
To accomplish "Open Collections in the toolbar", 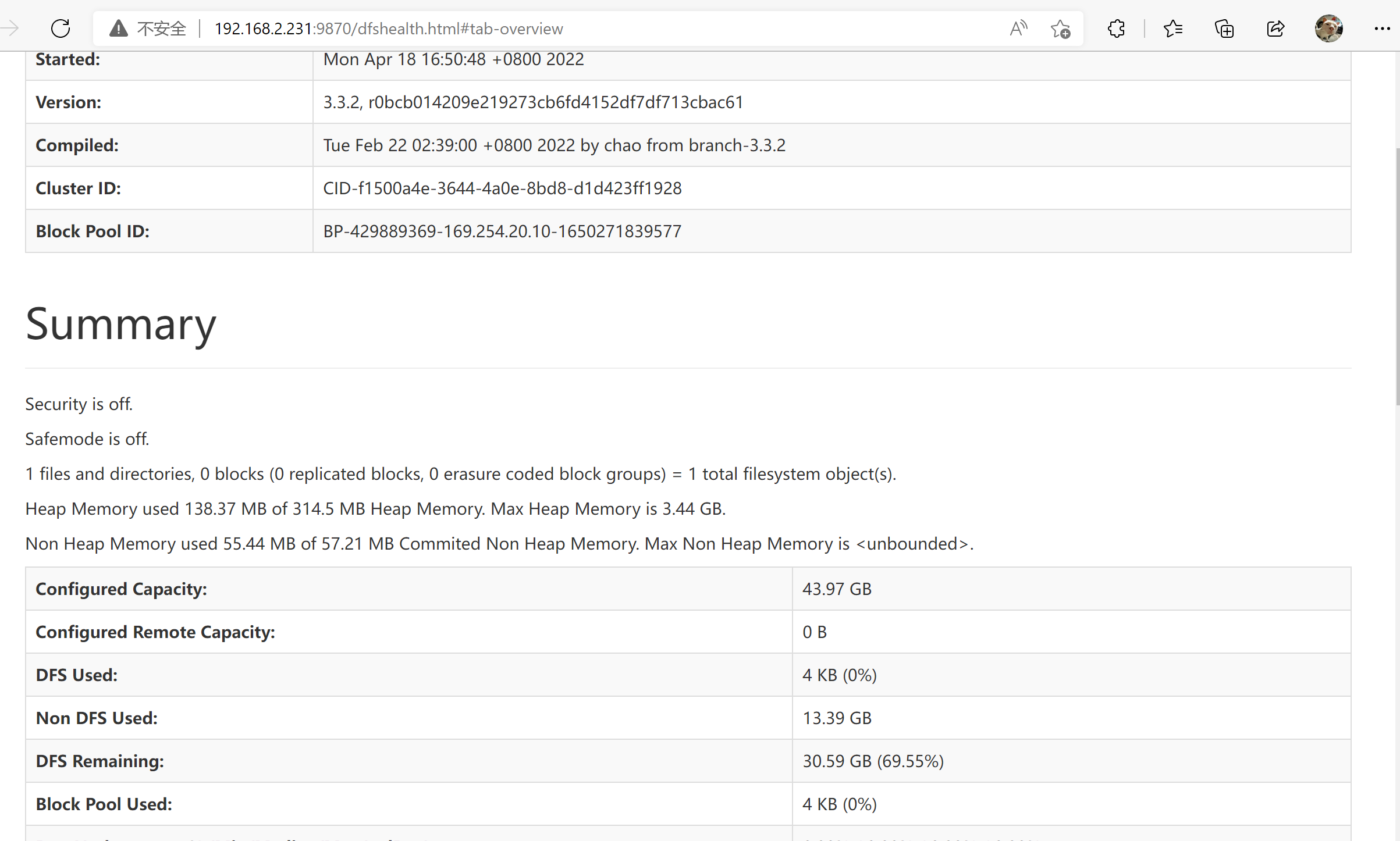I will click(x=1224, y=28).
